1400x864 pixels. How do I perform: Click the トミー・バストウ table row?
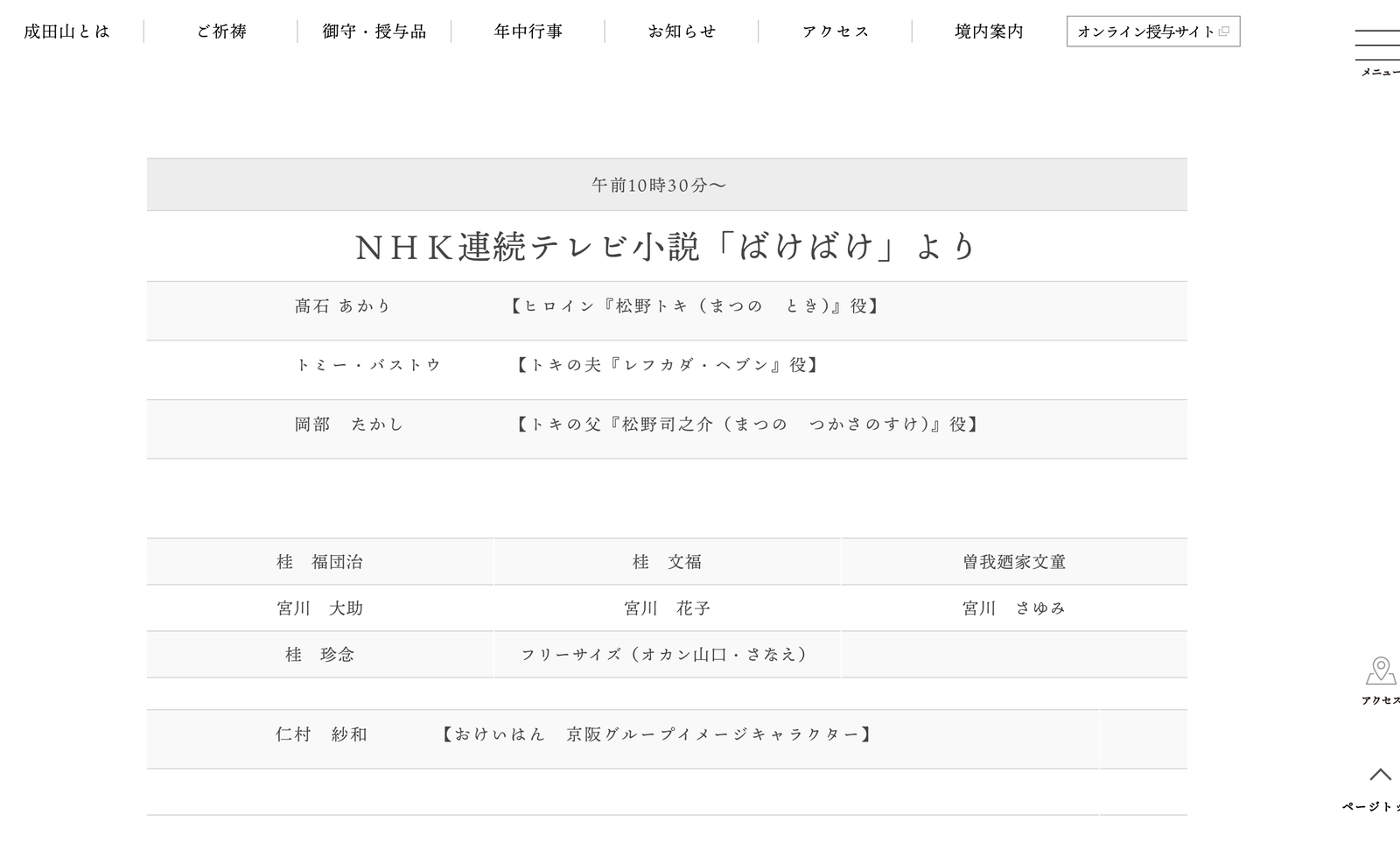click(x=667, y=370)
